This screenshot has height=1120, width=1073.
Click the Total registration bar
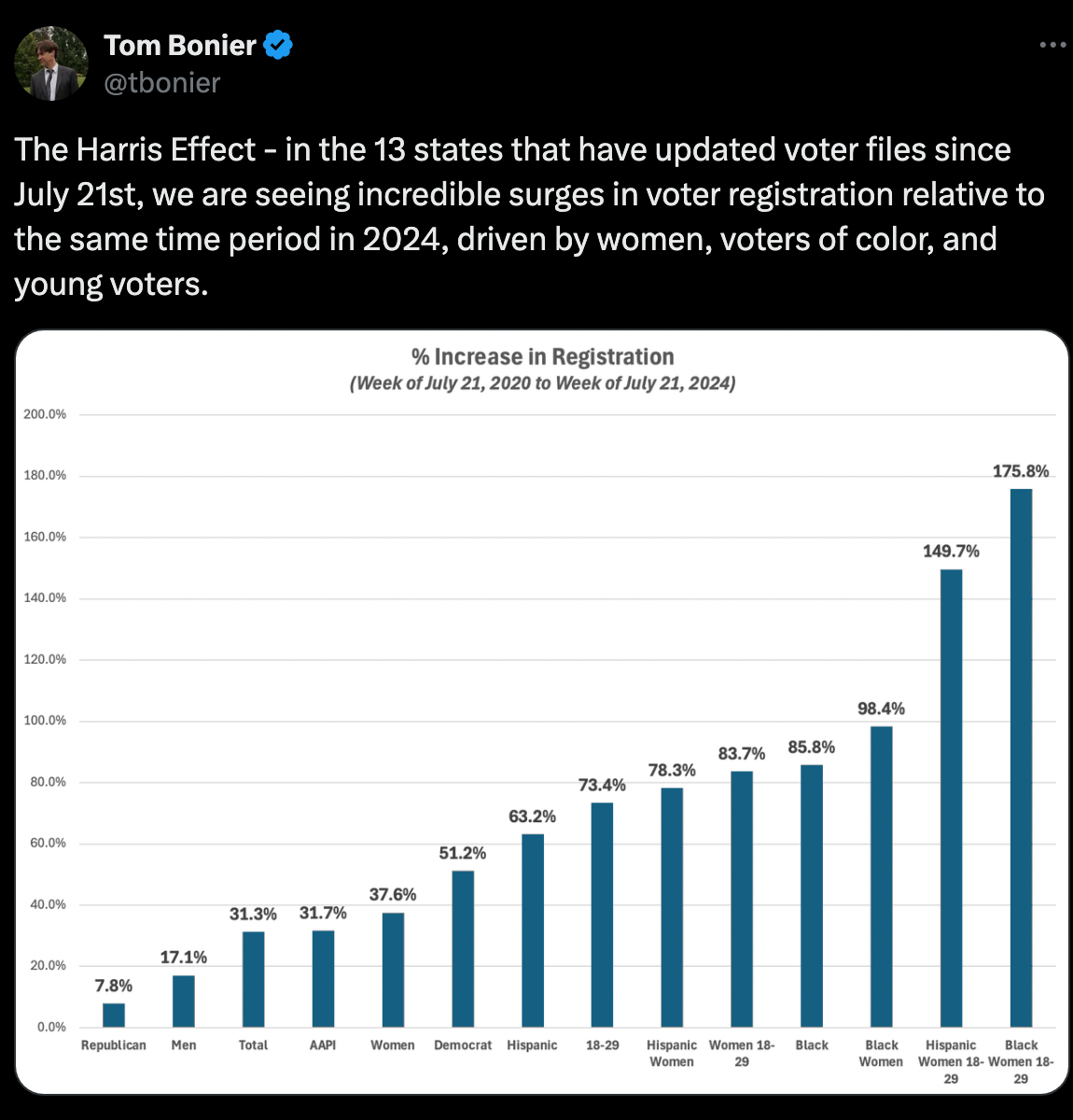253,978
